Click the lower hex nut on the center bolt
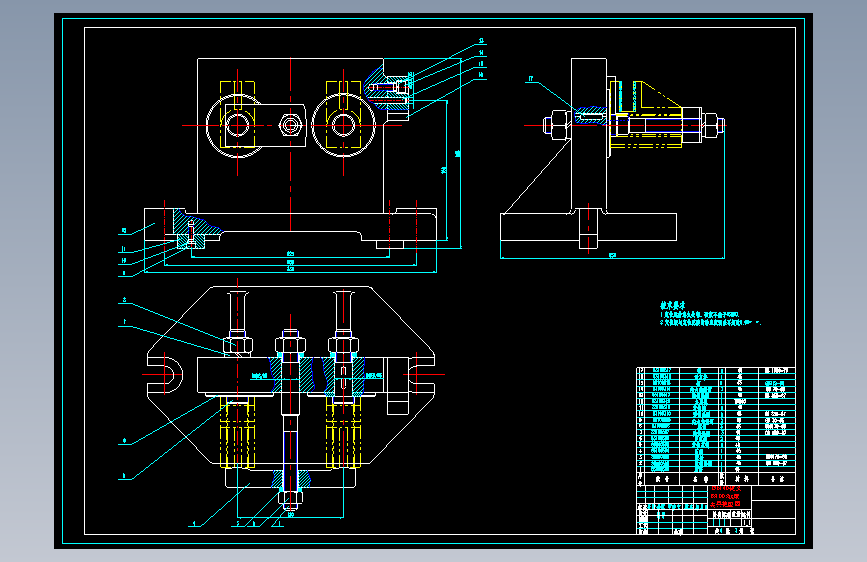This screenshot has height=562, width=867. [x=291, y=499]
